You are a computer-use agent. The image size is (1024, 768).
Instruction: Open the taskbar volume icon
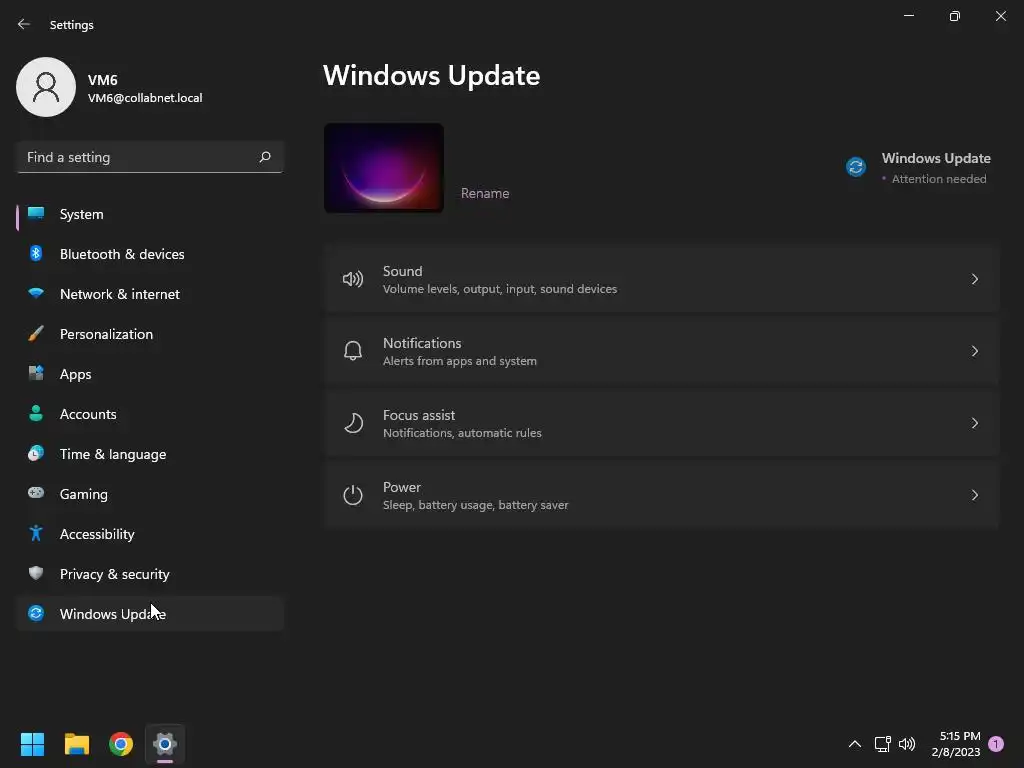907,744
